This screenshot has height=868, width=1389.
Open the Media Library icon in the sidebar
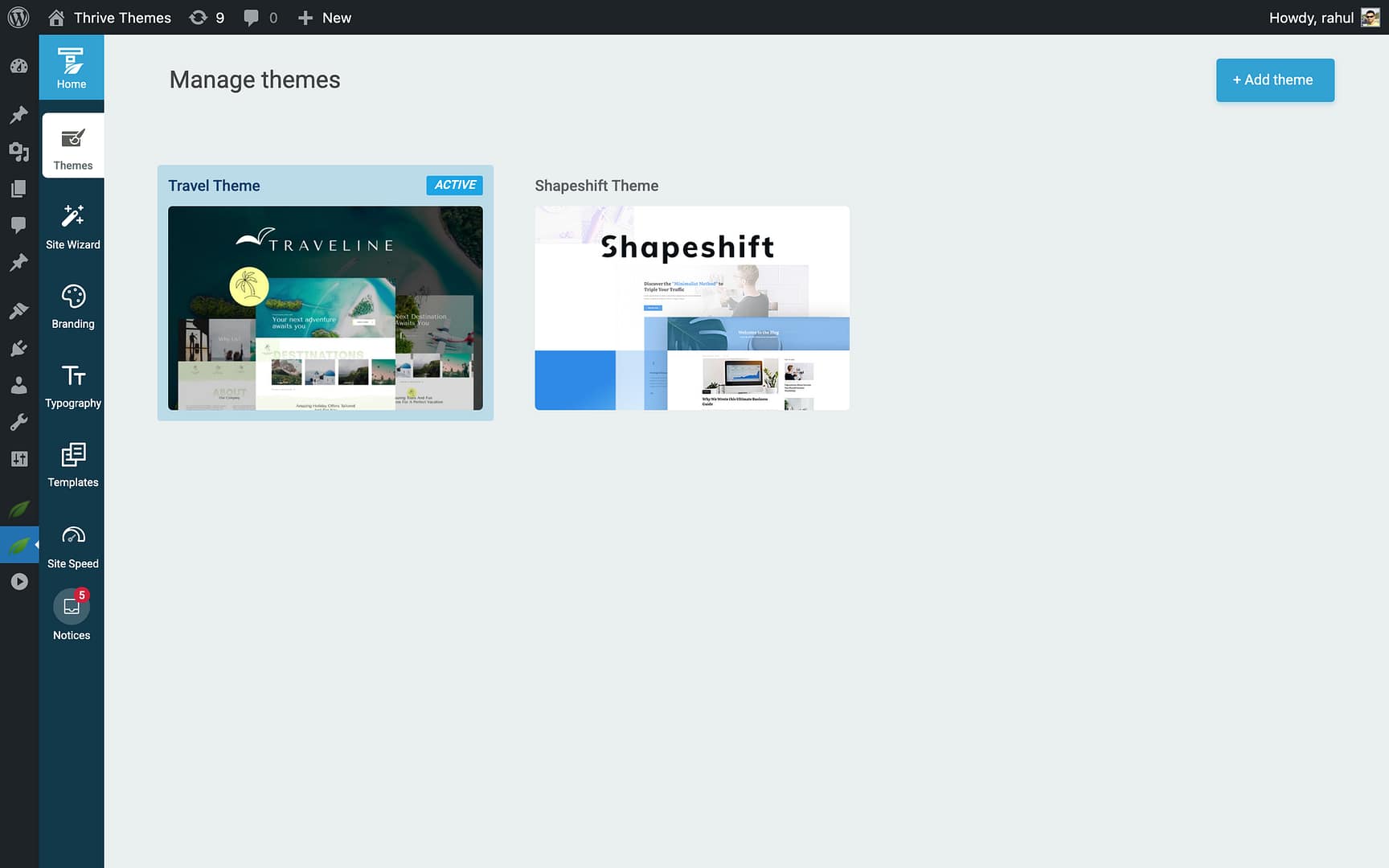[x=18, y=151]
